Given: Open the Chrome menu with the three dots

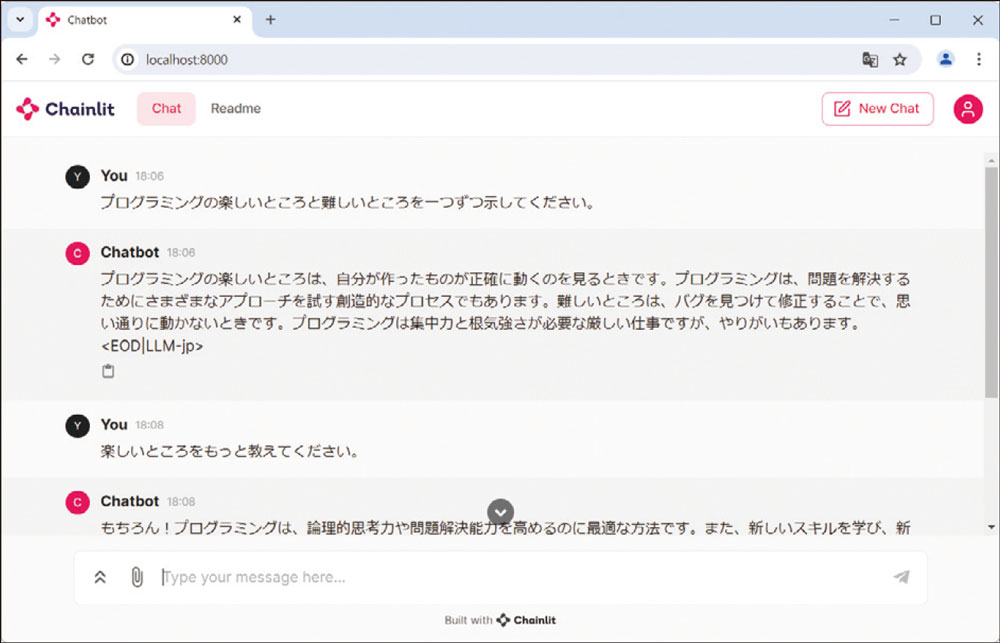Looking at the screenshot, I should pyautogui.click(x=977, y=59).
